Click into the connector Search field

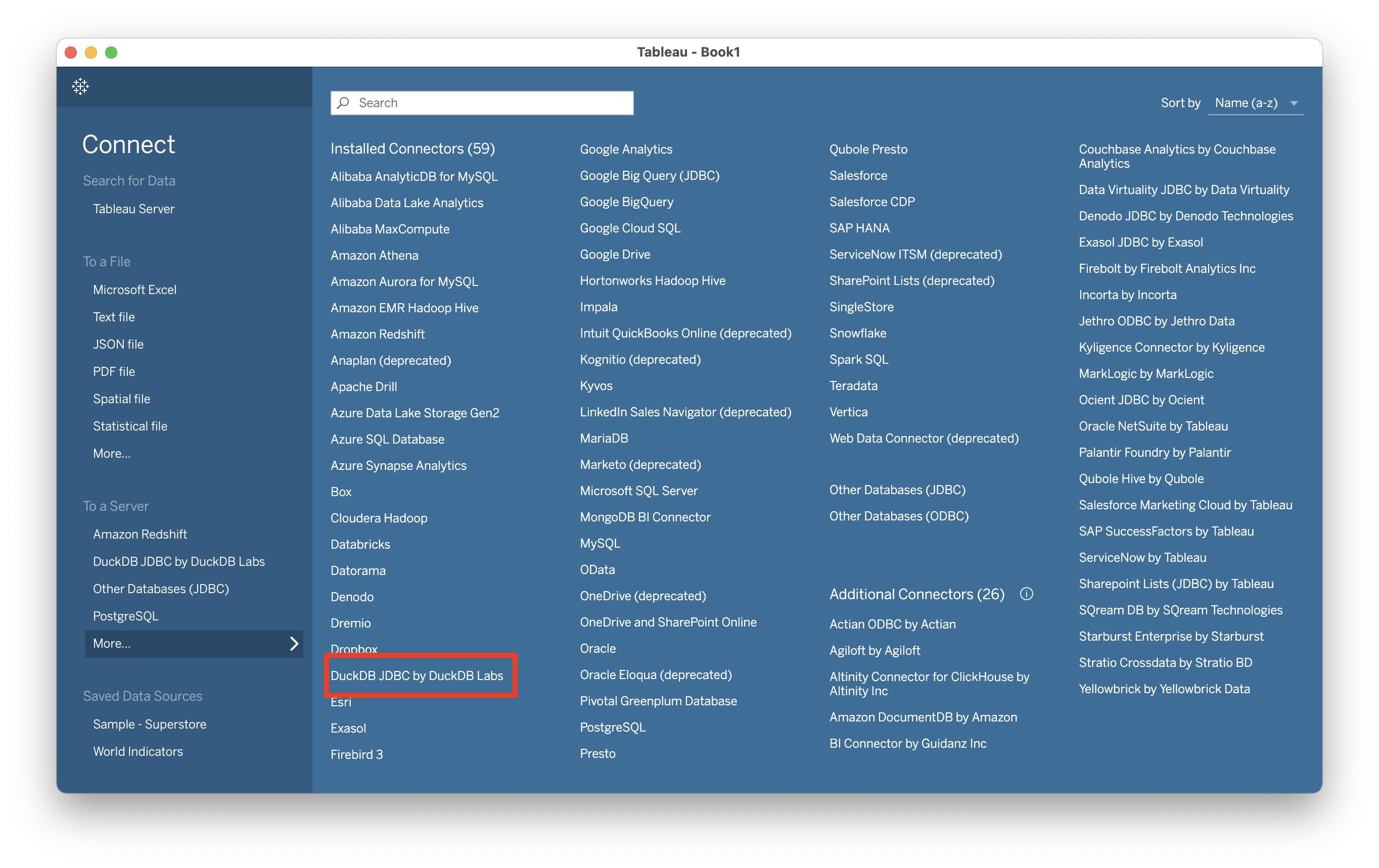(x=492, y=103)
